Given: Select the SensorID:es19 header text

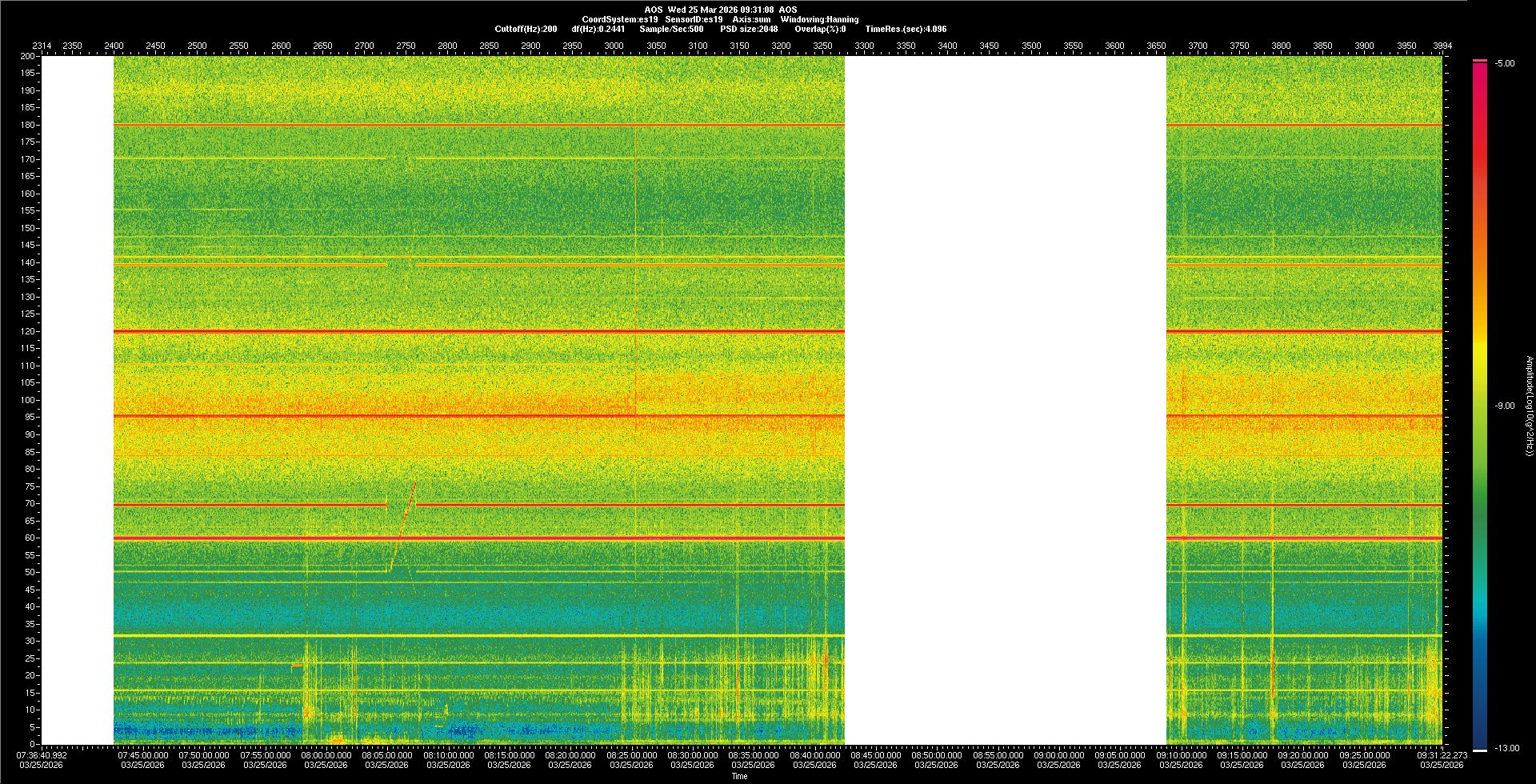Looking at the screenshot, I should click(x=694, y=19).
